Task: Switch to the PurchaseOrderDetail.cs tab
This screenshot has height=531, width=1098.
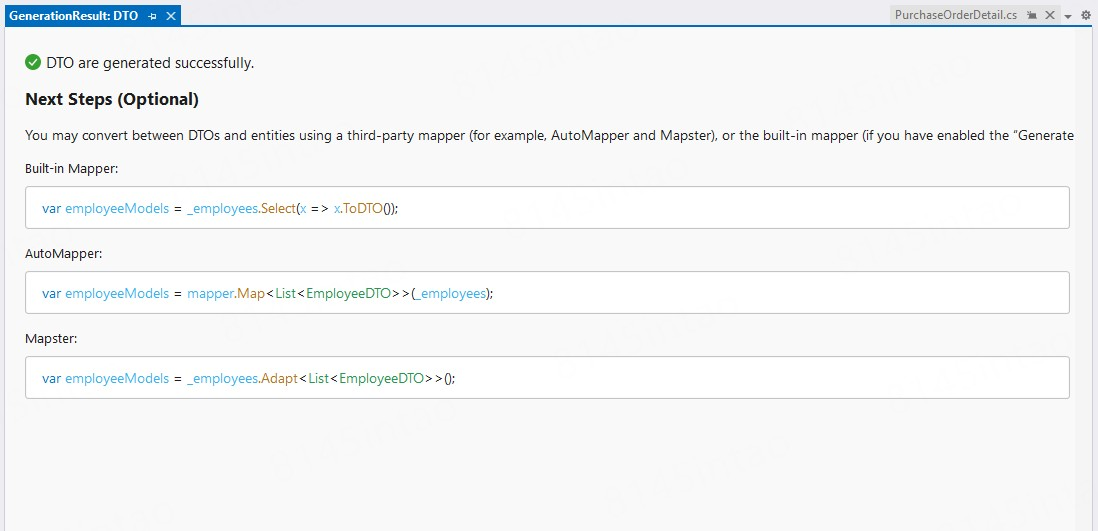Action: tap(955, 16)
